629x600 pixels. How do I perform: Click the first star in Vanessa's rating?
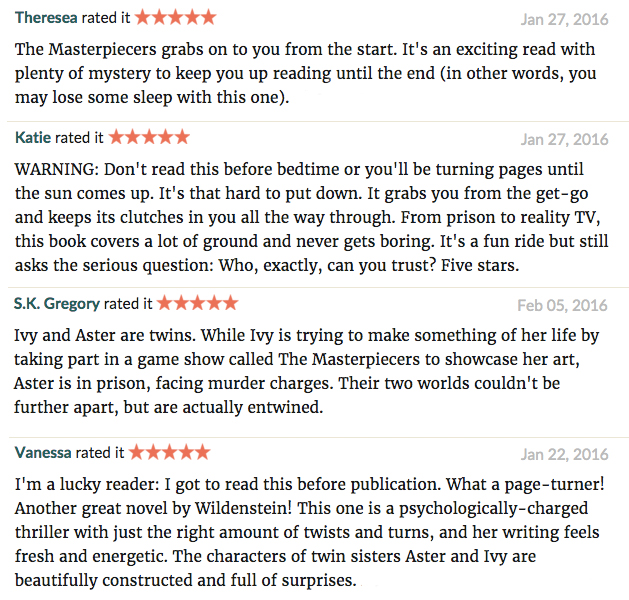[136, 452]
